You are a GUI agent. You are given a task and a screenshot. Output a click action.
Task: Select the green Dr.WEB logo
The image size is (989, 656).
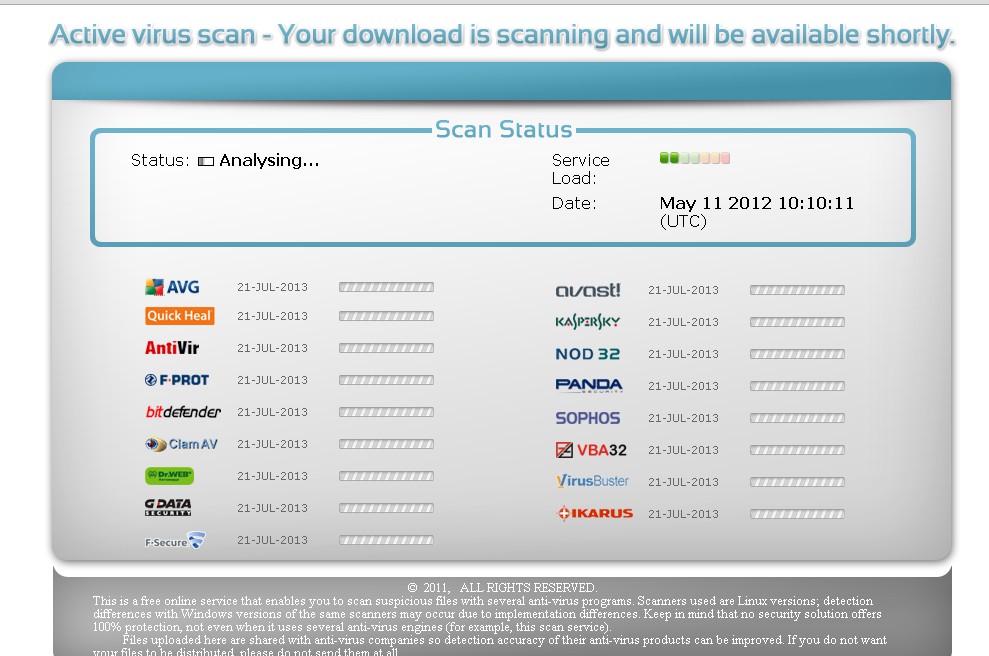[x=169, y=476]
